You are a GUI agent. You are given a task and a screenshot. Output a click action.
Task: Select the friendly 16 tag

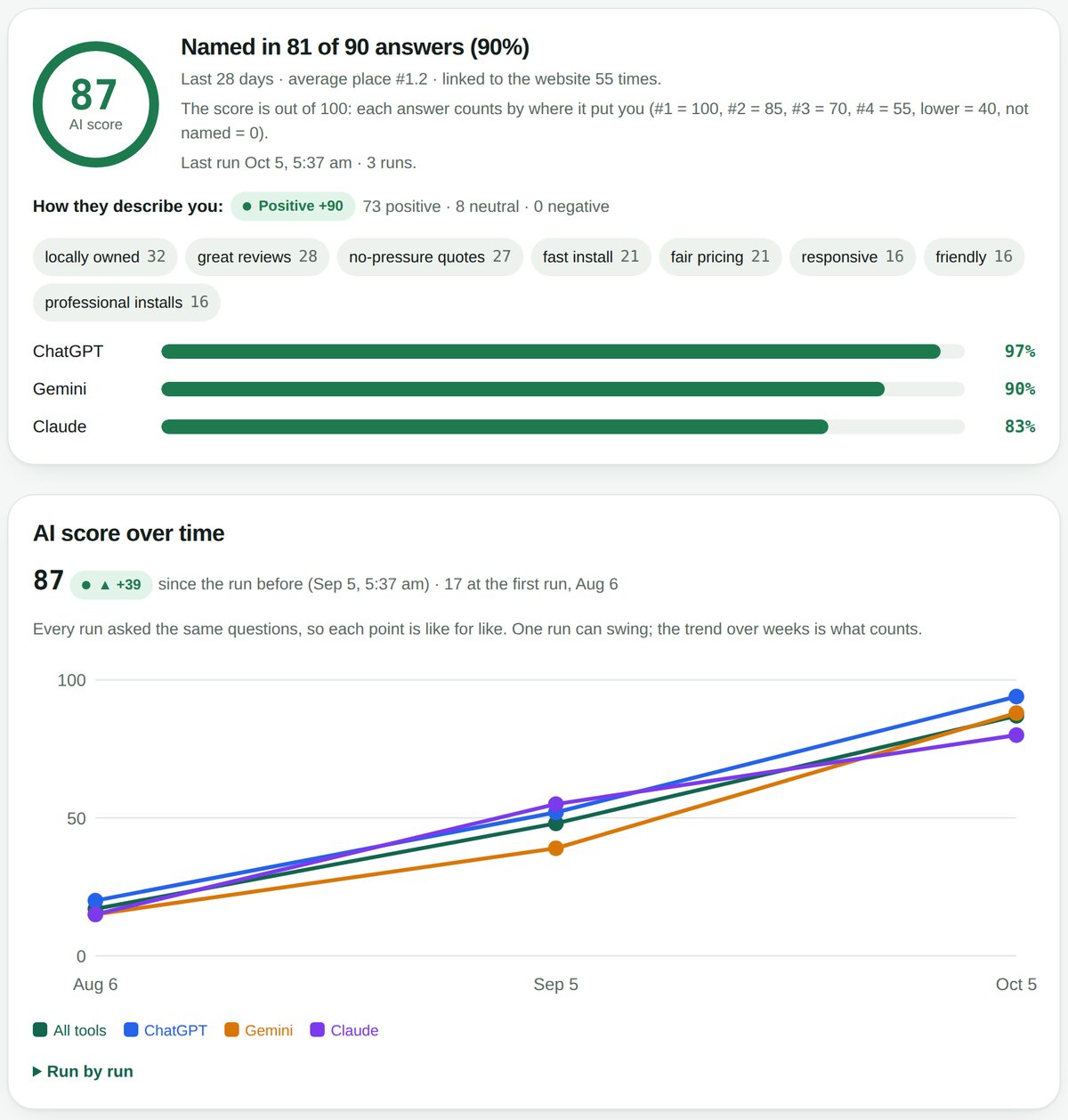(x=974, y=256)
